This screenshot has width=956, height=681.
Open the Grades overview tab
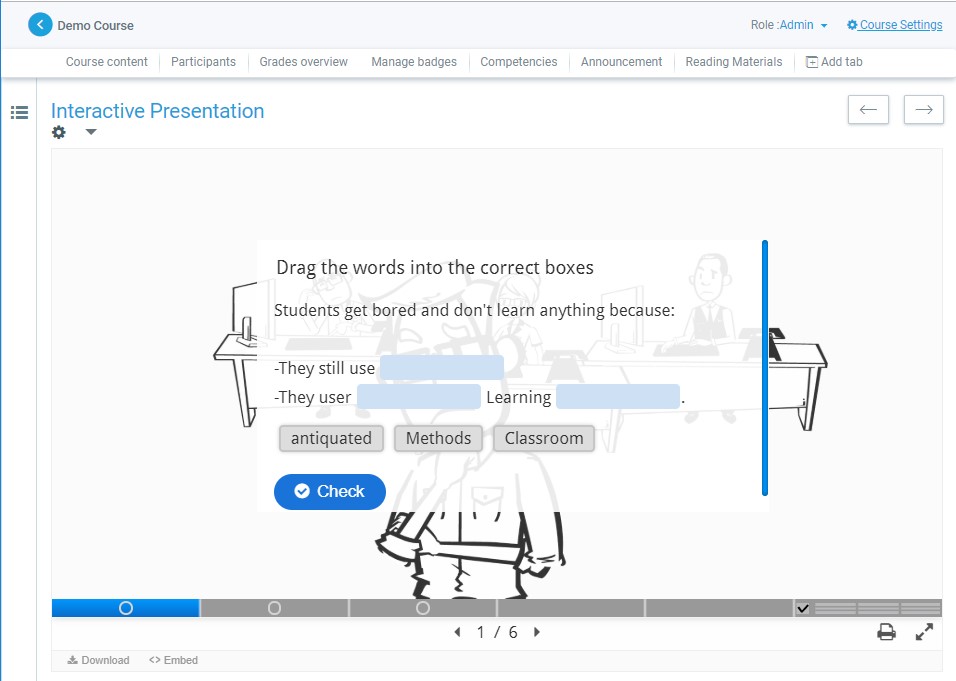point(303,62)
